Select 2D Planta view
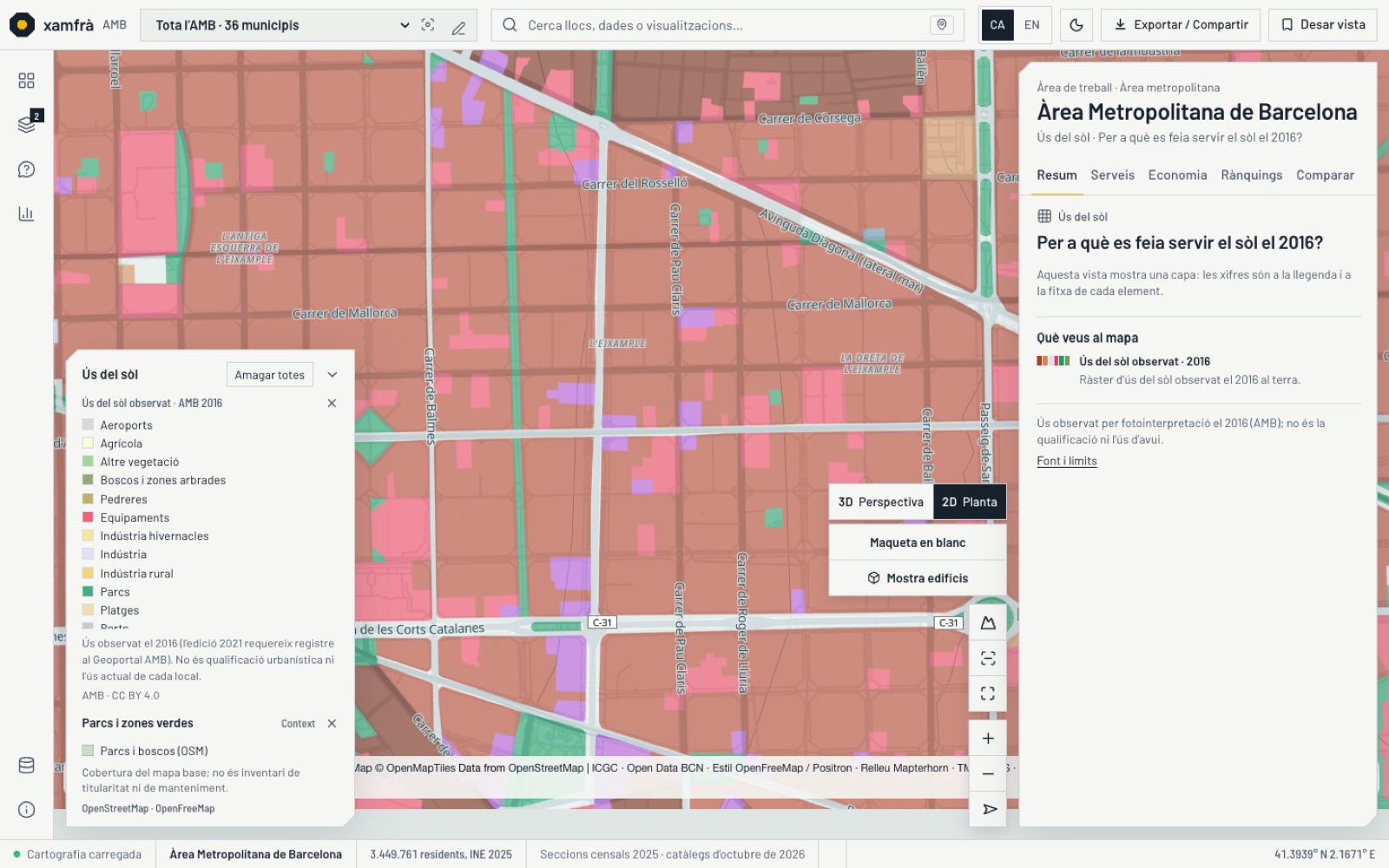The image size is (1389, 868). point(970,502)
